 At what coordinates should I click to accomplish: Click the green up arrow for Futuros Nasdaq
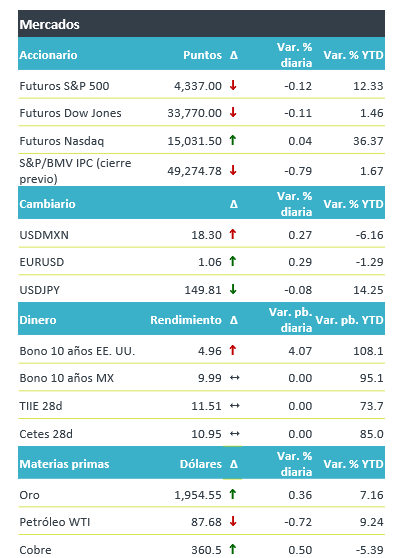click(233, 140)
